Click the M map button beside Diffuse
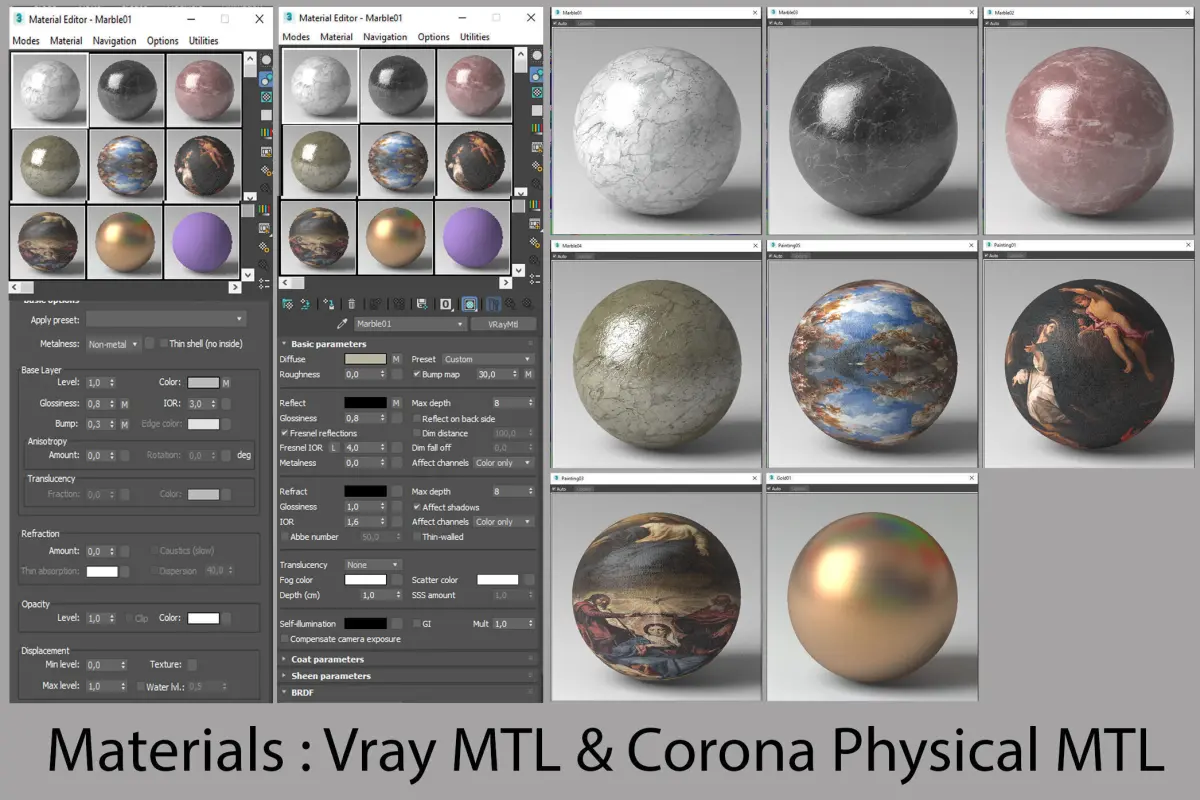The image size is (1200, 800). point(396,359)
